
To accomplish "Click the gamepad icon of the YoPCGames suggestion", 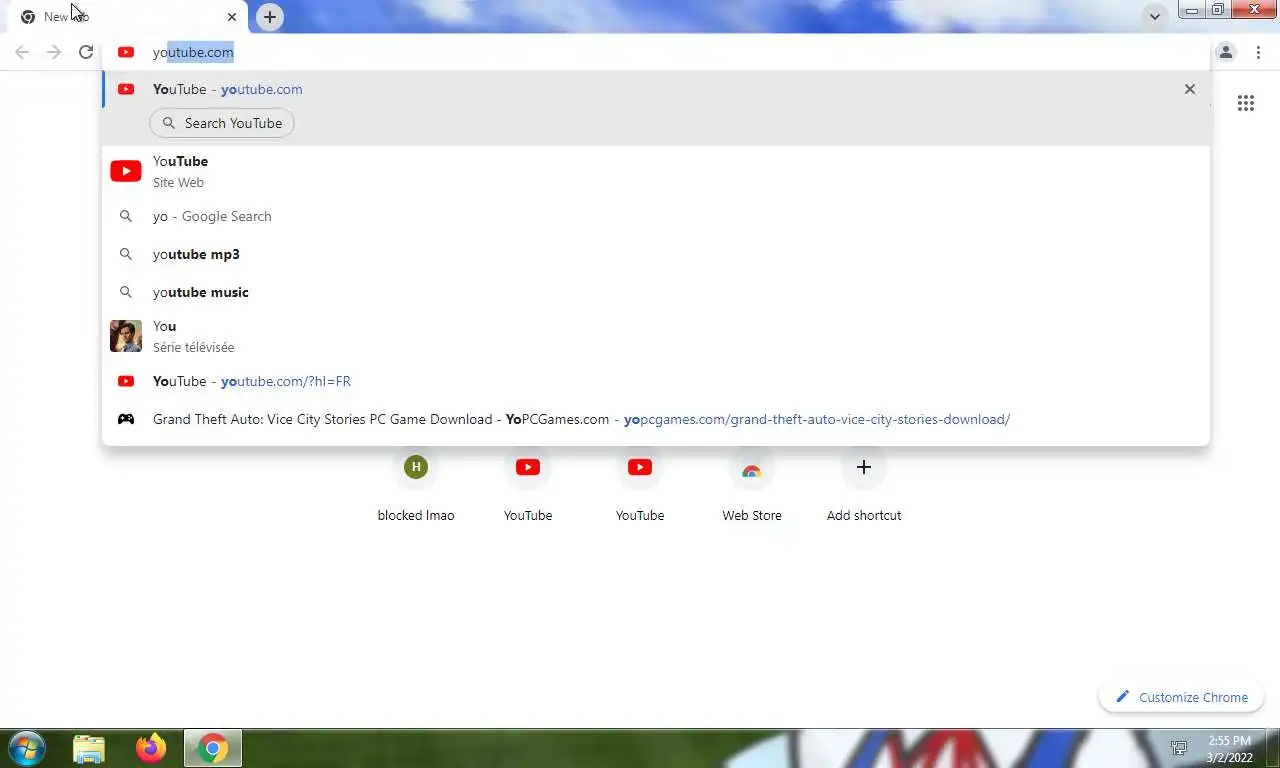I will click(x=126, y=419).
